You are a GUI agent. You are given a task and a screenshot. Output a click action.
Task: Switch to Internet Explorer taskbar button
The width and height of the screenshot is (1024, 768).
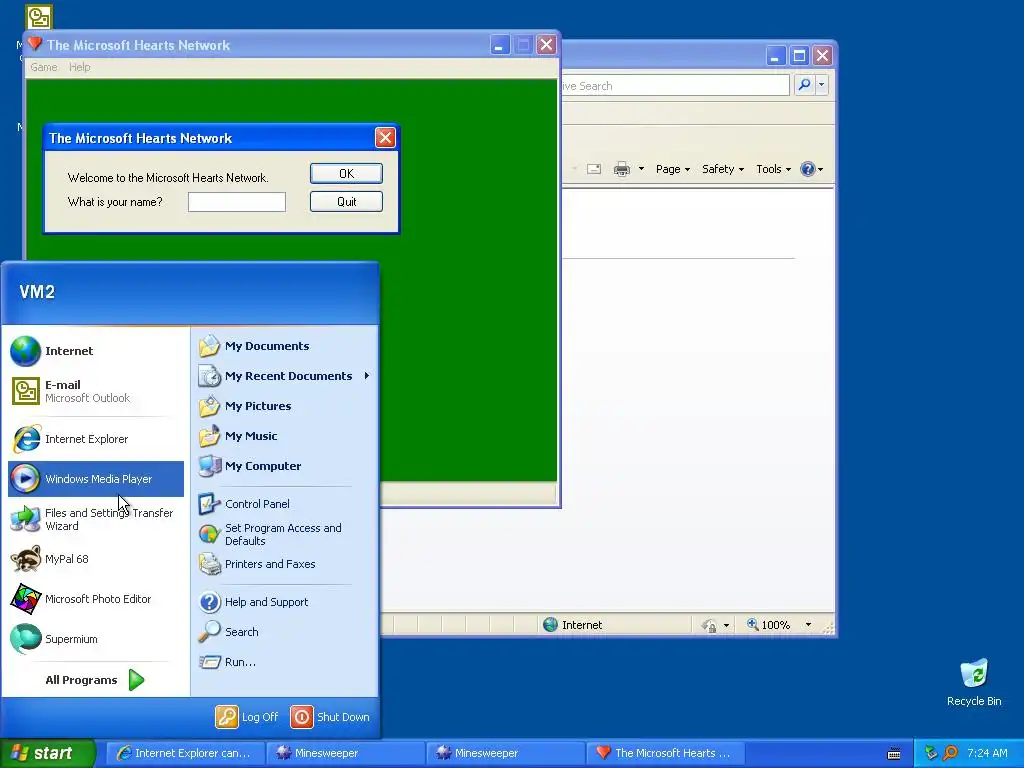[184, 753]
